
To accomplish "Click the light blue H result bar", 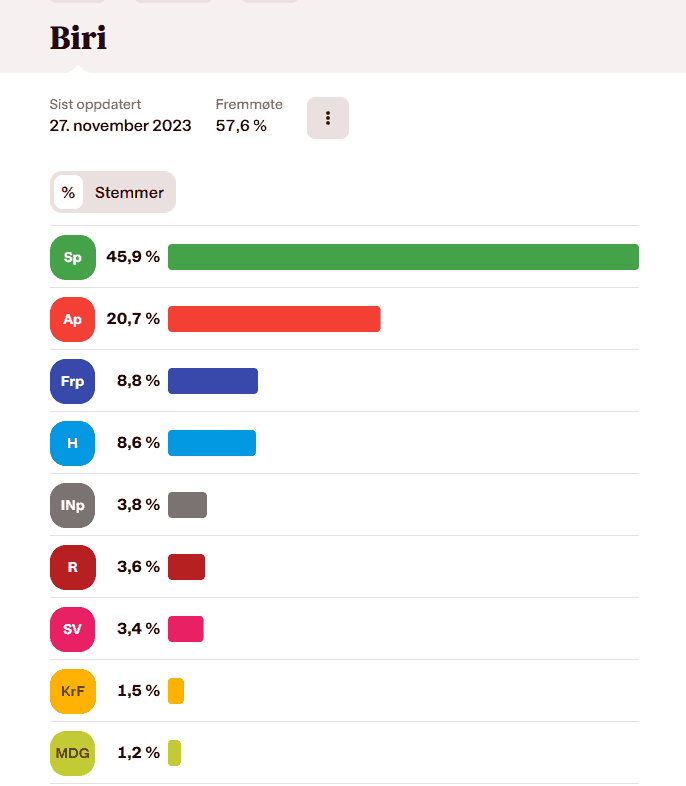I will click(x=212, y=443).
